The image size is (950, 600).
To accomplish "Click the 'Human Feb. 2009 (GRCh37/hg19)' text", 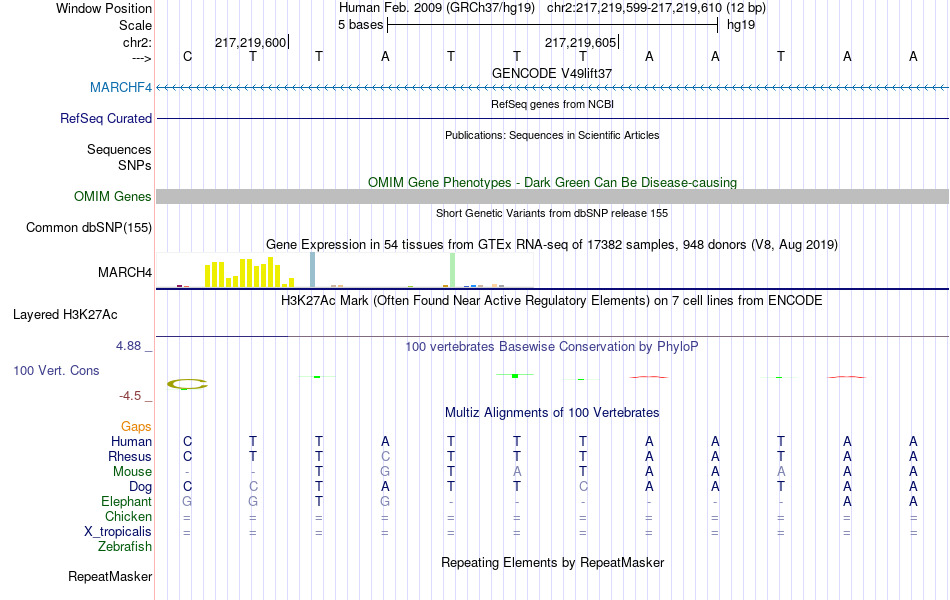I will click(x=437, y=8).
